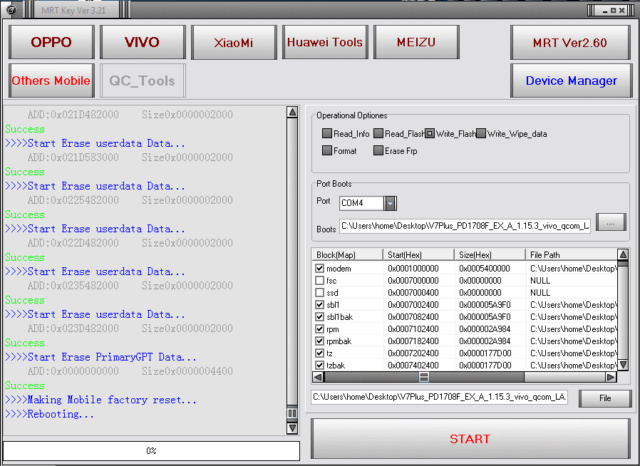Click log scrollbar down arrow
Screen dimensions: 640x466
[292, 428]
